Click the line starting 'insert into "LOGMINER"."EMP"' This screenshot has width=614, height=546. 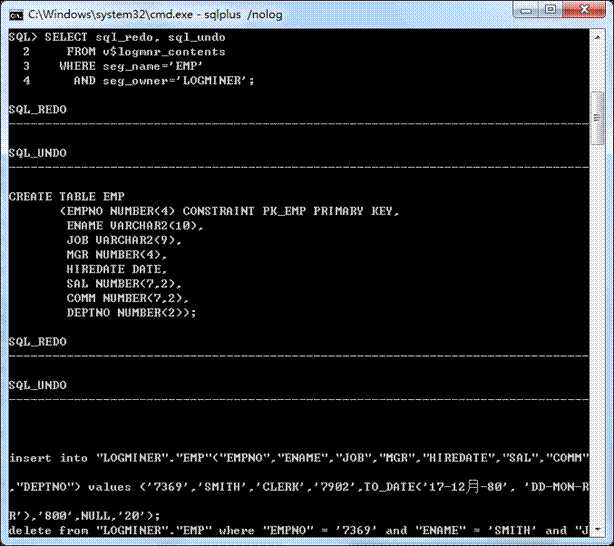tap(299, 458)
